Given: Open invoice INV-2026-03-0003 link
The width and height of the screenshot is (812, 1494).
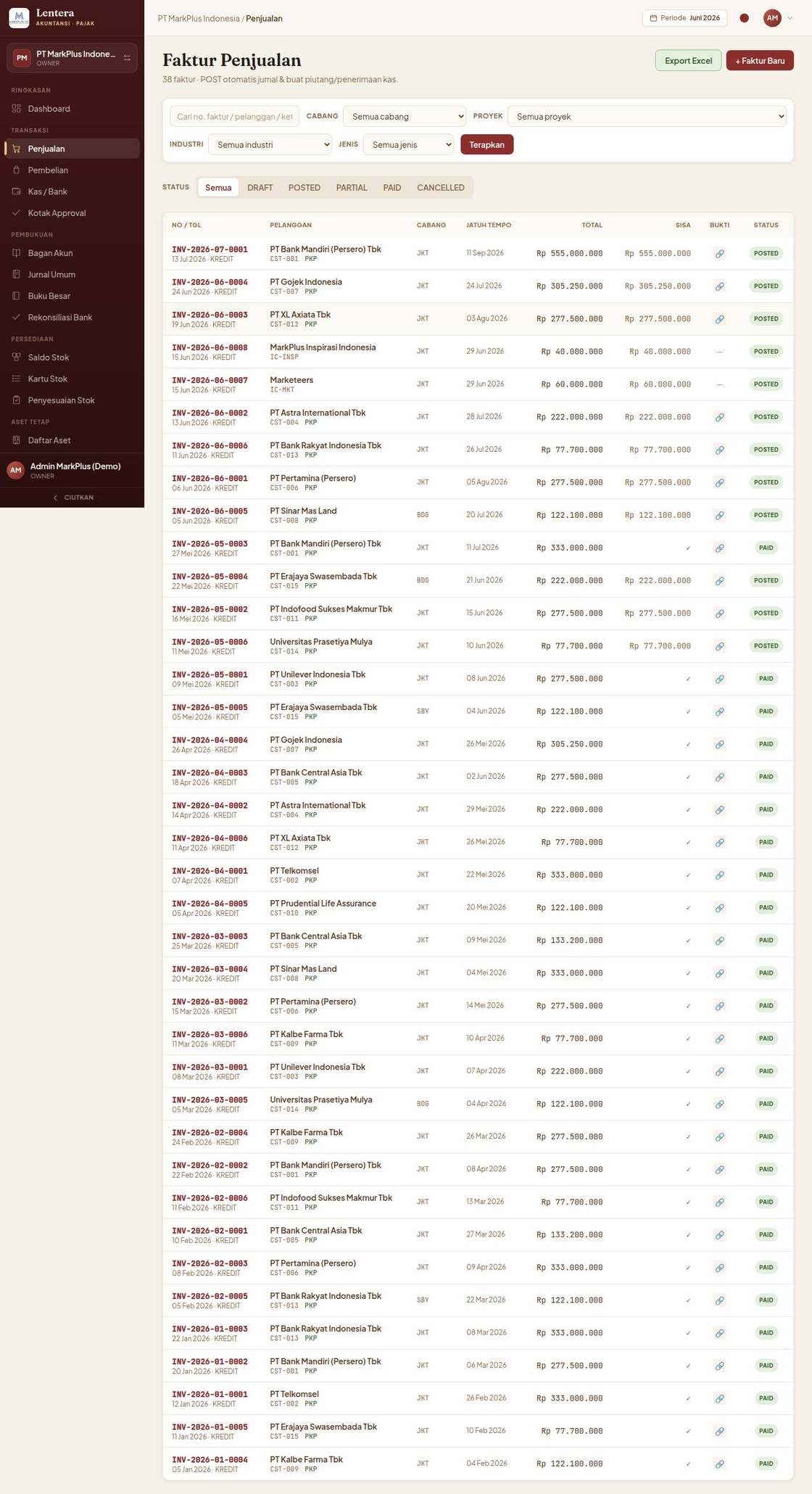Looking at the screenshot, I should point(210,936).
